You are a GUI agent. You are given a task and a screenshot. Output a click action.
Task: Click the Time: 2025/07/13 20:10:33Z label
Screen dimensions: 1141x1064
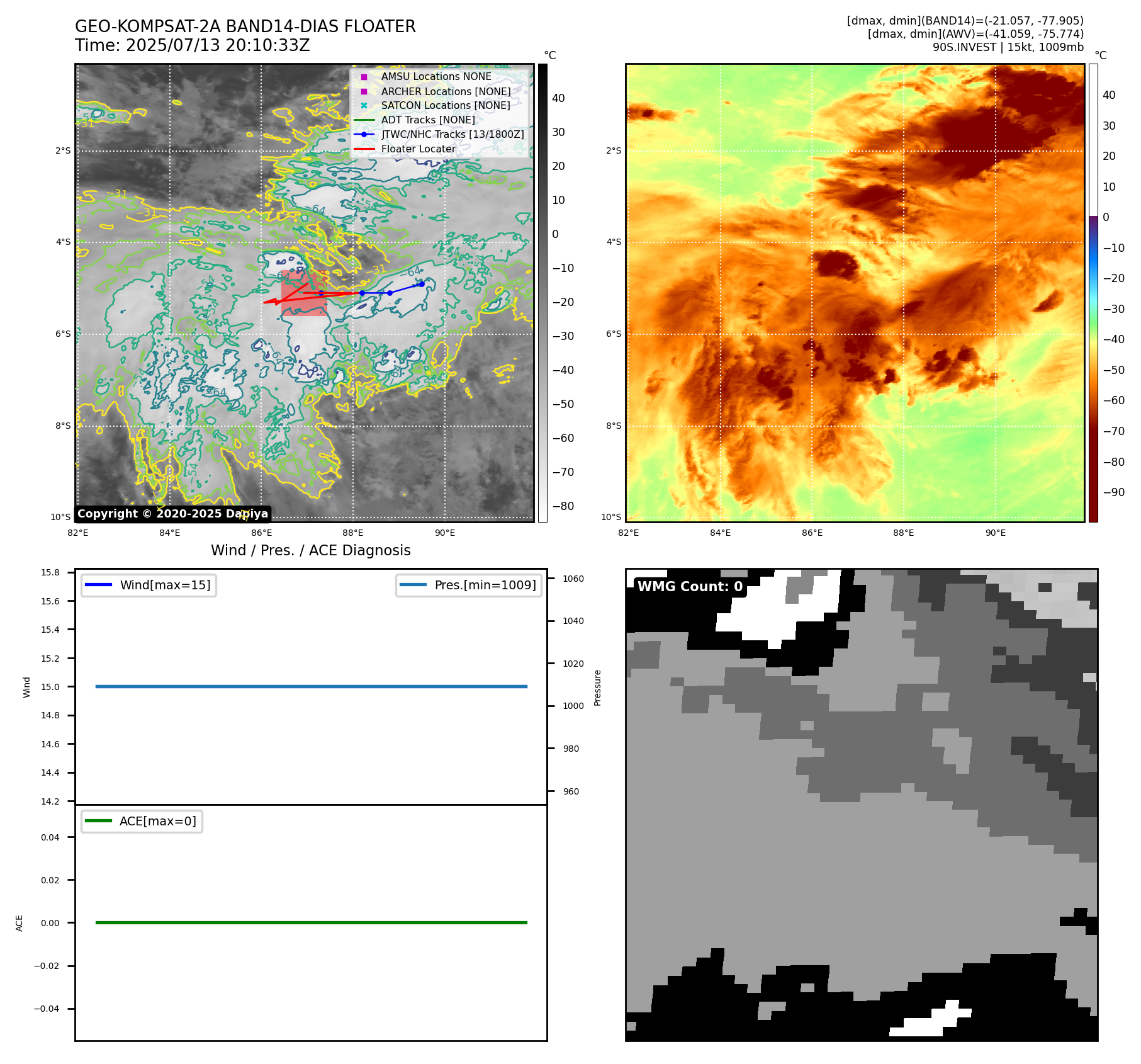coord(193,45)
